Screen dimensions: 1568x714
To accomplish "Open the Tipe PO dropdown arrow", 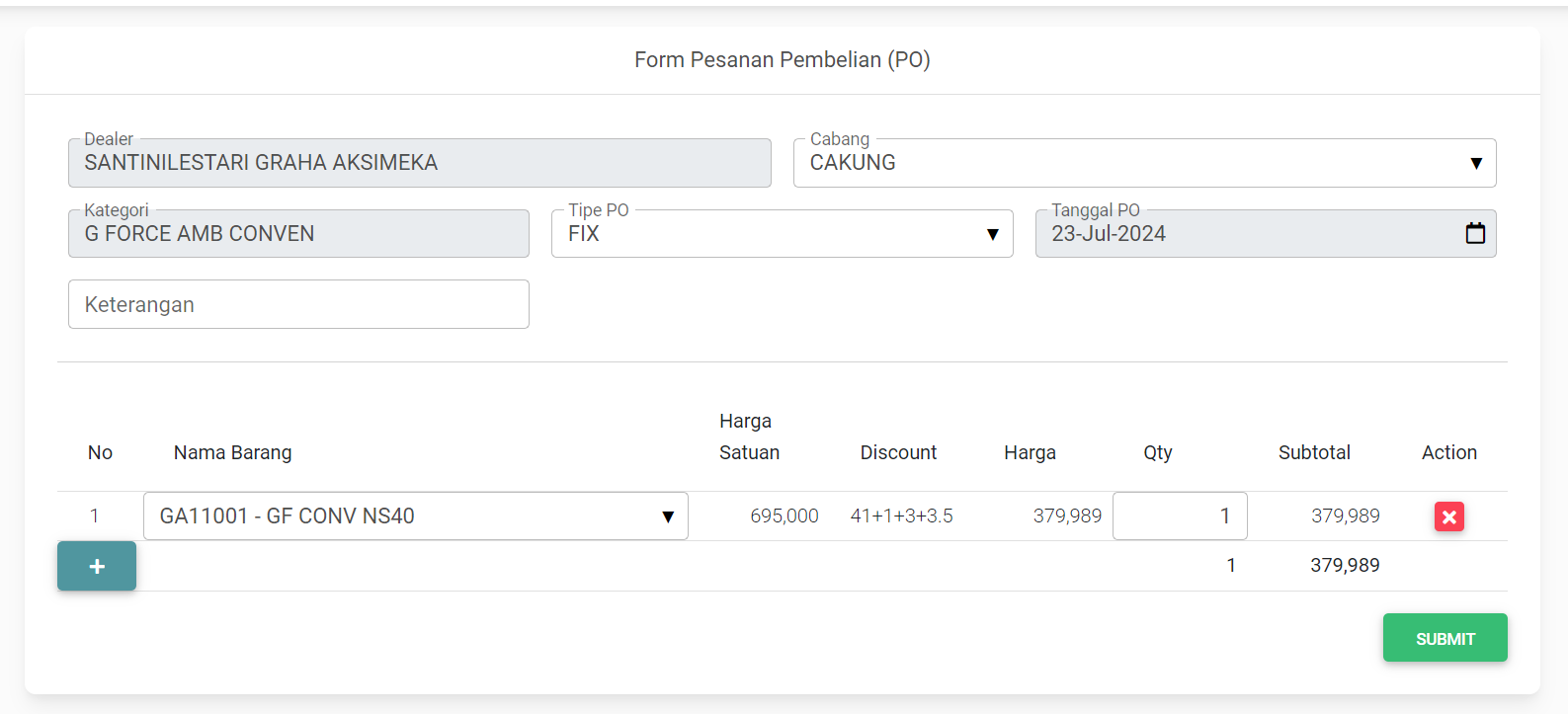I will pos(992,234).
